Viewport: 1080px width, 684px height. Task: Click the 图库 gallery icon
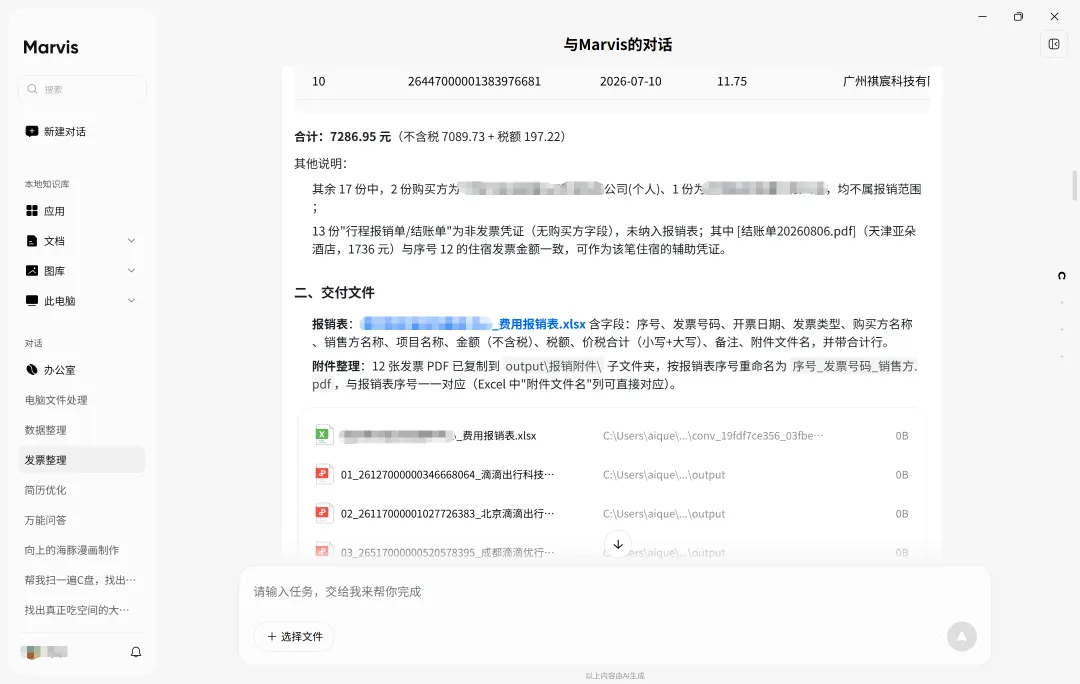tap(32, 271)
